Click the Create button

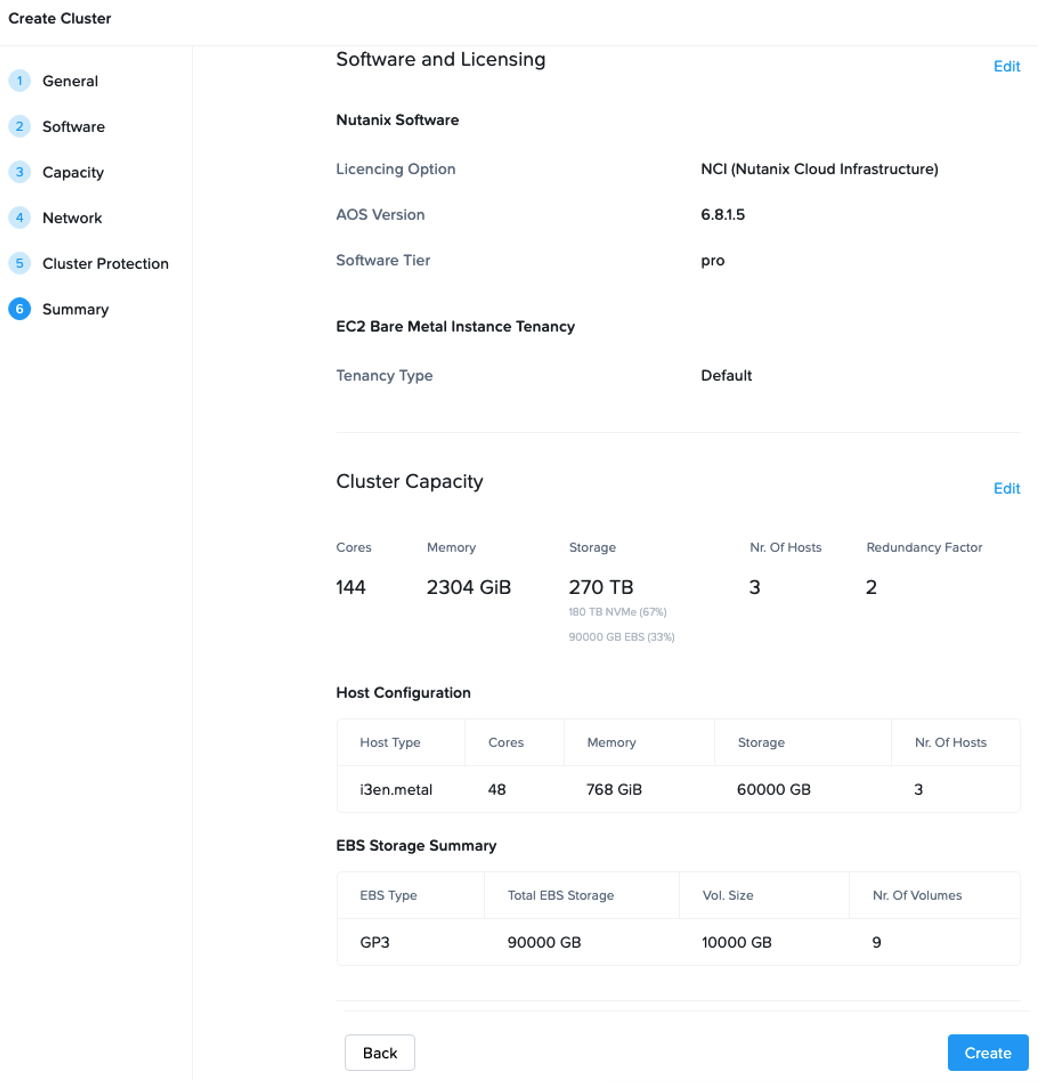tap(988, 1053)
